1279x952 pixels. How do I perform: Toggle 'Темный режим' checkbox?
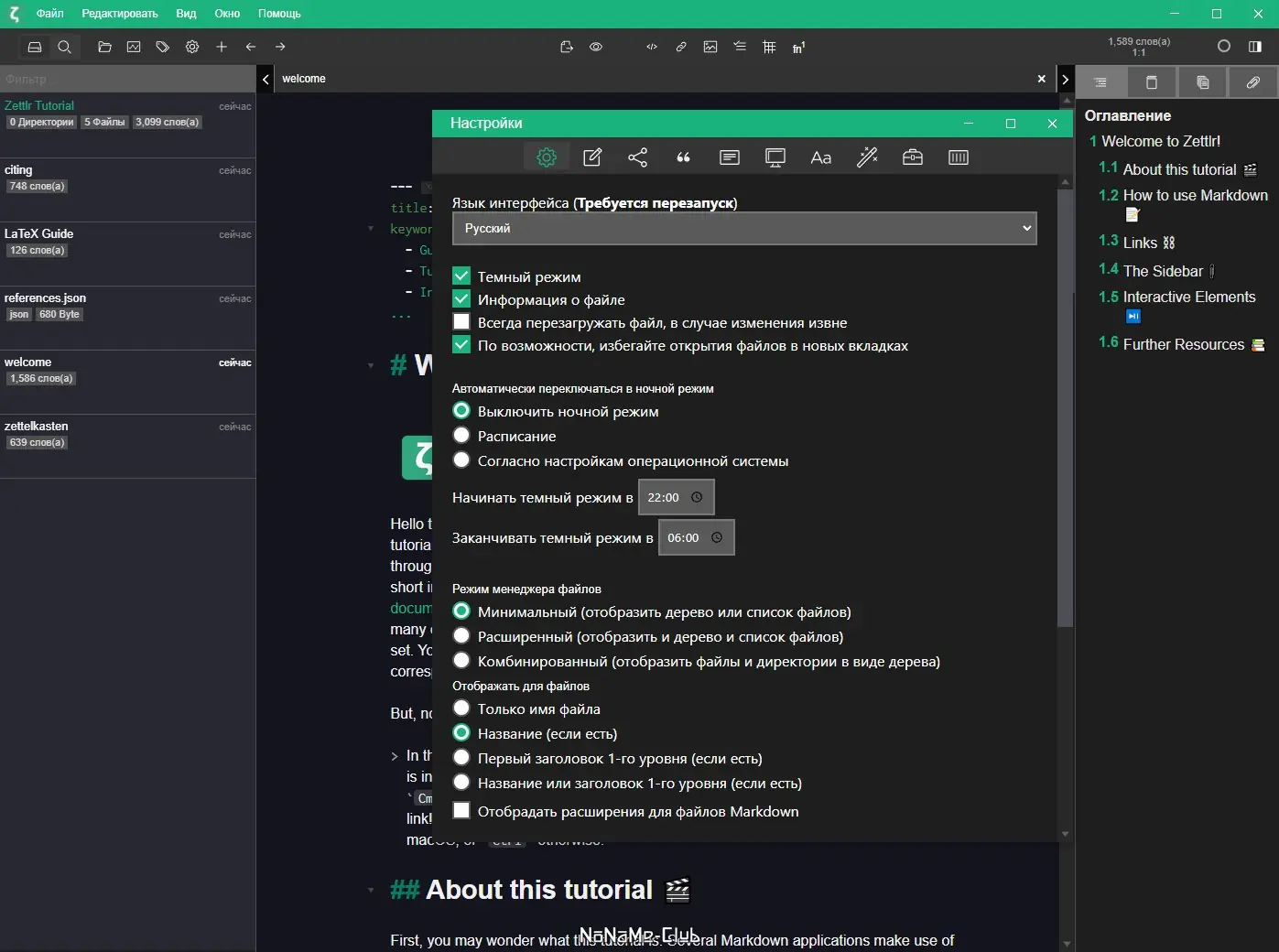[x=461, y=276]
